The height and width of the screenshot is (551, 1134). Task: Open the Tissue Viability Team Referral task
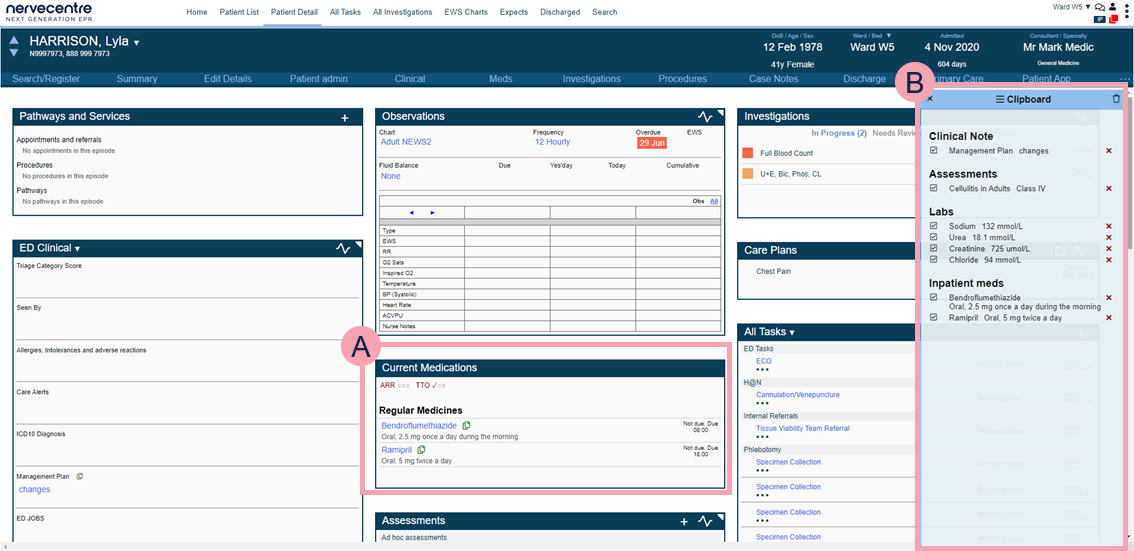[x=802, y=428]
